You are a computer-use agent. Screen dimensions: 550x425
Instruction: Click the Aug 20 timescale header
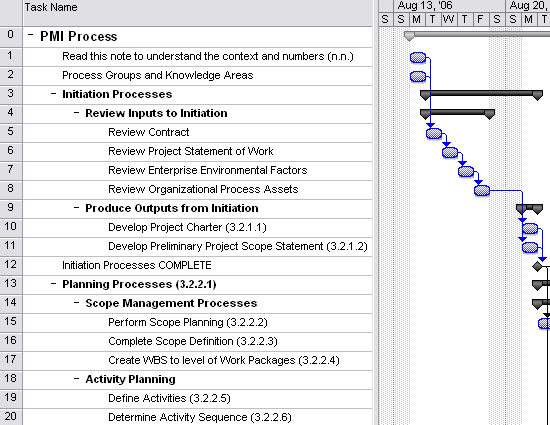pos(528,6)
